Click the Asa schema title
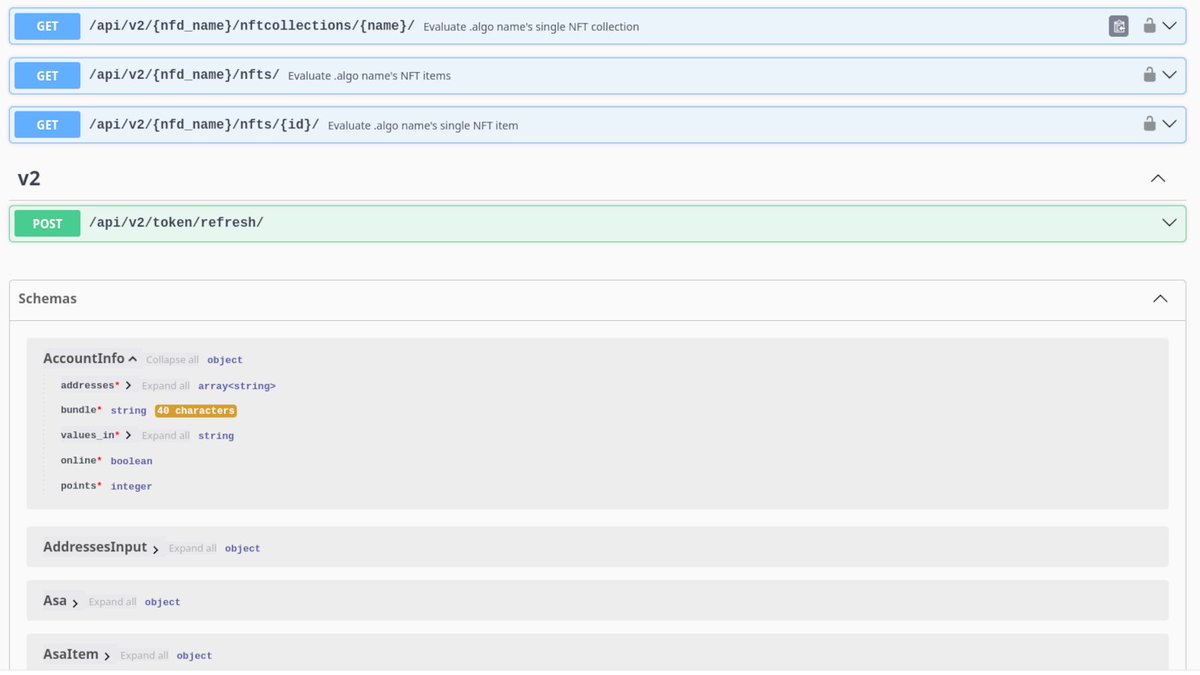The width and height of the screenshot is (1200, 675). 55,601
